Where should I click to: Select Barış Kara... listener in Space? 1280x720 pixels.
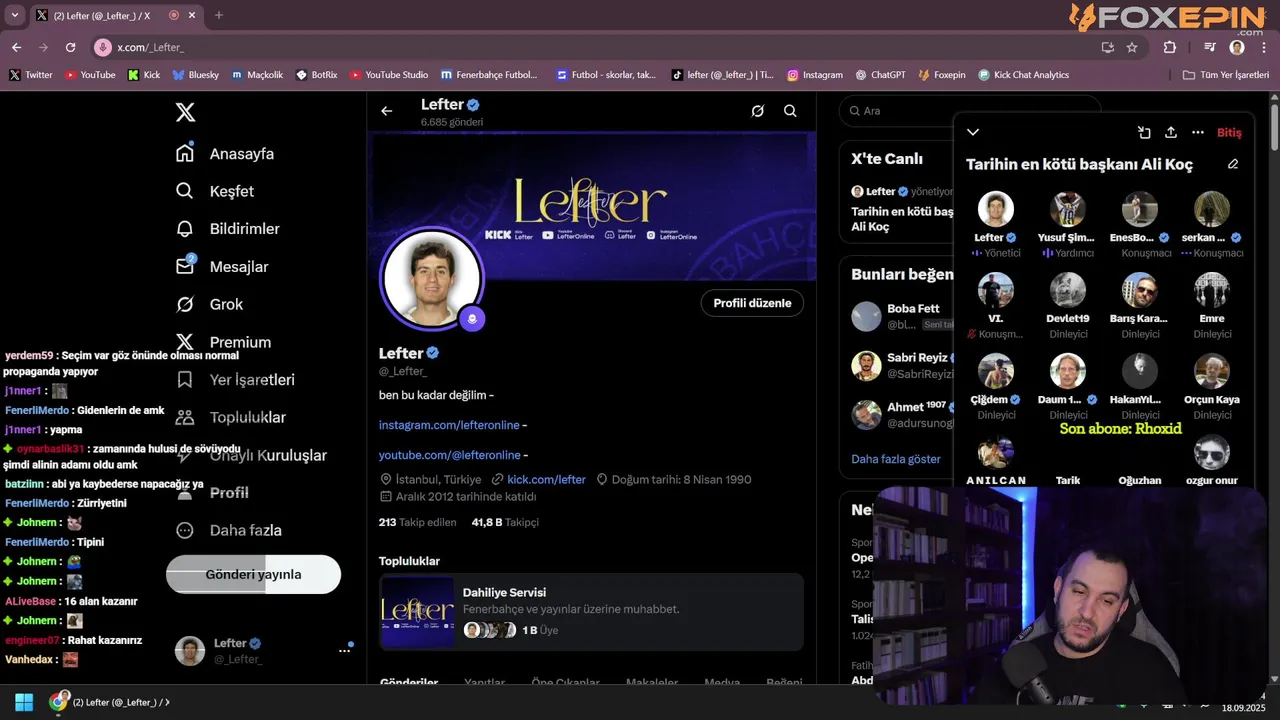tap(1140, 290)
